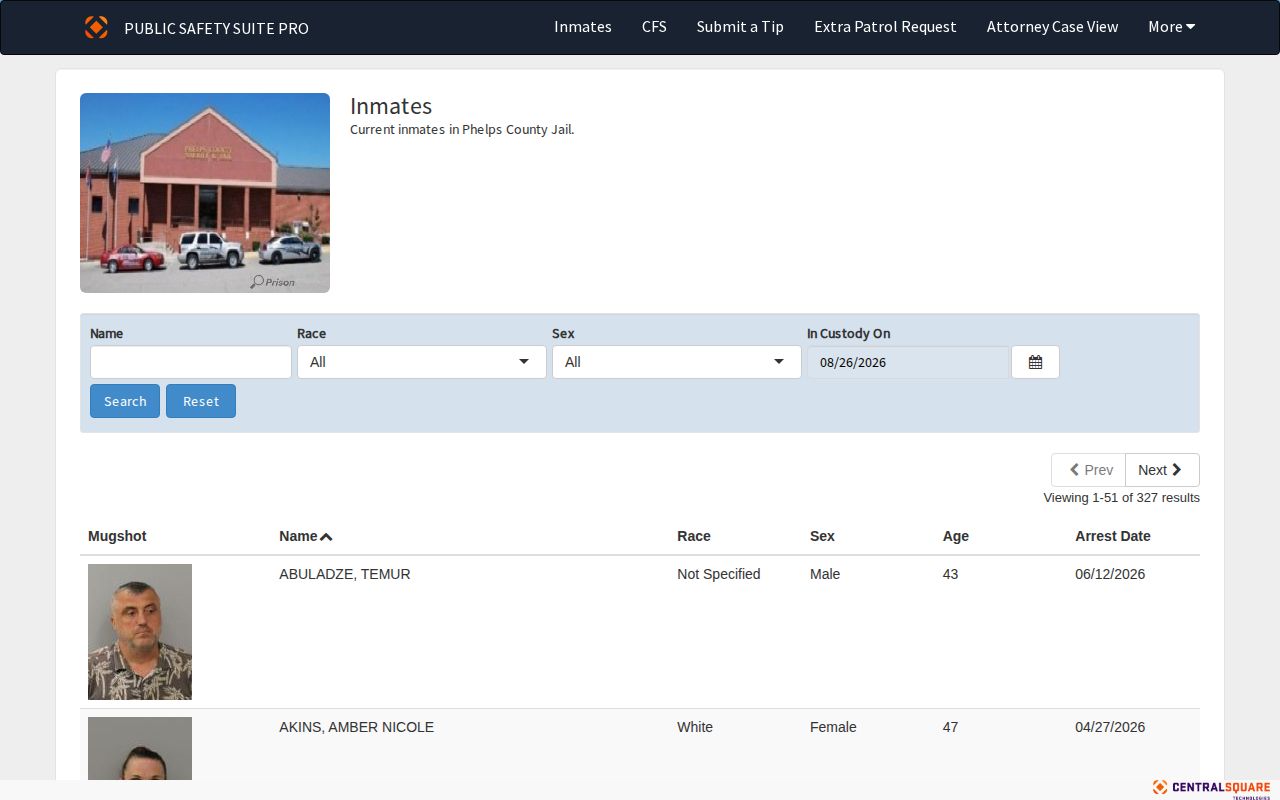1280x800 pixels.
Task: Expand the Sex filter dropdown
Action: coord(677,362)
